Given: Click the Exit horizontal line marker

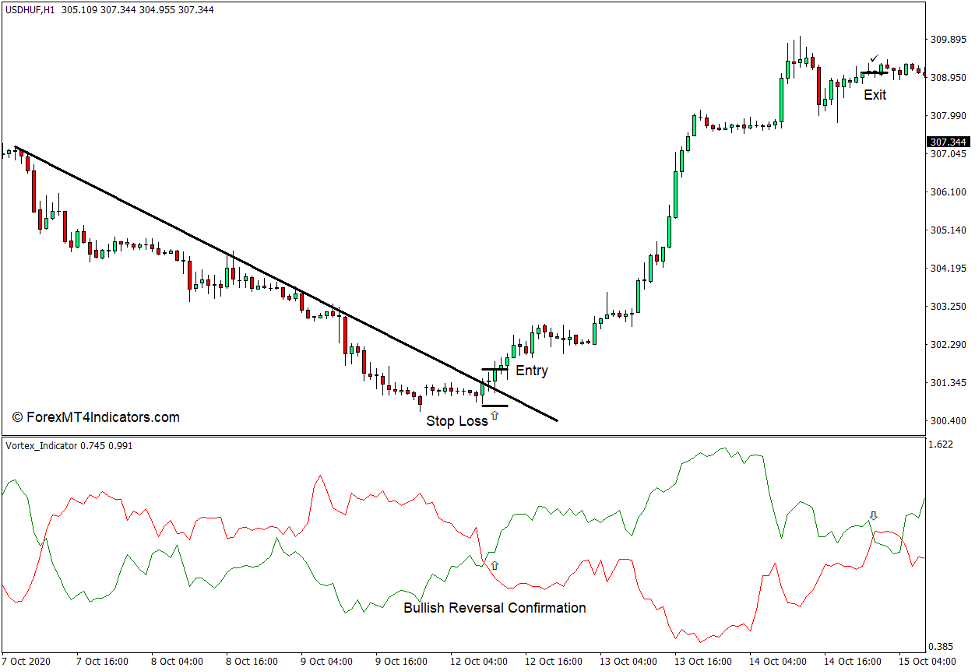Looking at the screenshot, I should click(x=875, y=72).
